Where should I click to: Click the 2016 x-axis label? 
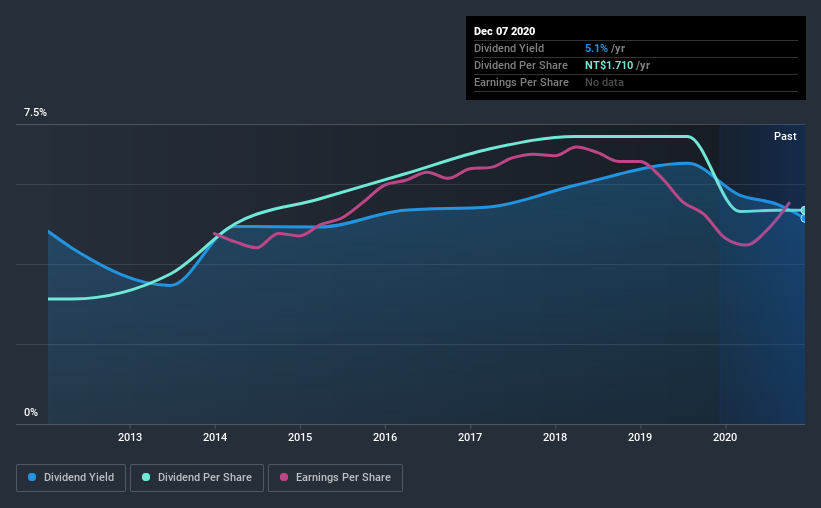click(x=385, y=437)
